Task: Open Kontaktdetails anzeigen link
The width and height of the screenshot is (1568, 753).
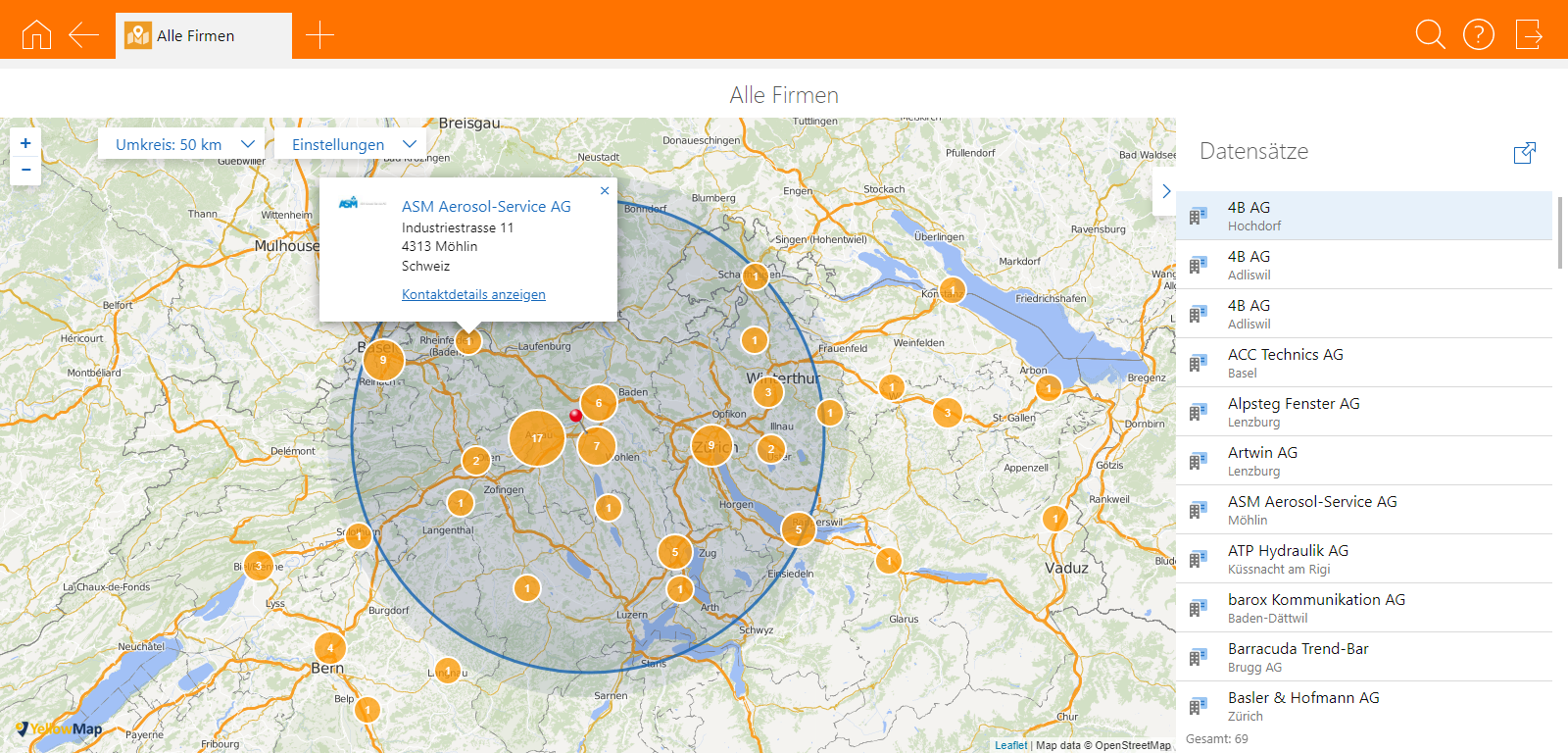Action: [x=473, y=294]
